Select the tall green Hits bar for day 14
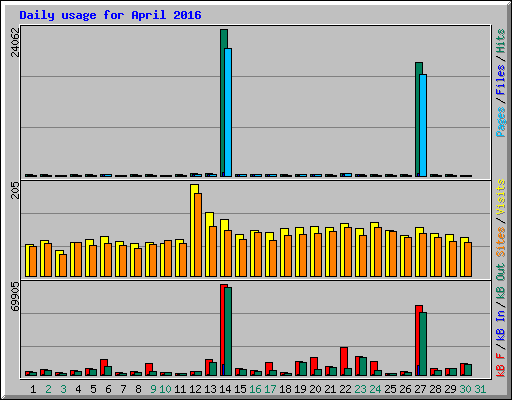The height and width of the screenshot is (400, 512). point(223,103)
